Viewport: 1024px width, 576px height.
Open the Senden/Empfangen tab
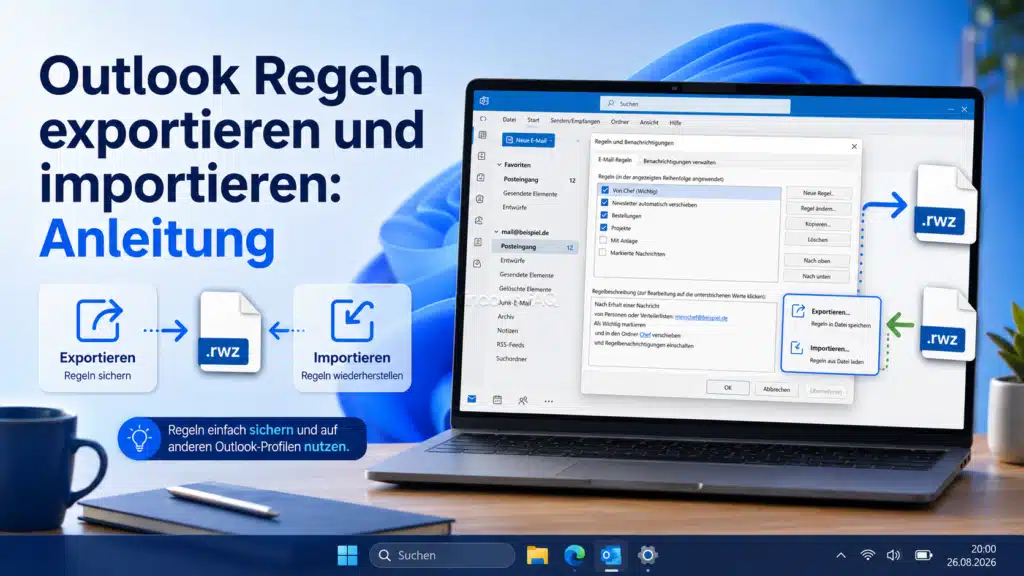[575, 121]
